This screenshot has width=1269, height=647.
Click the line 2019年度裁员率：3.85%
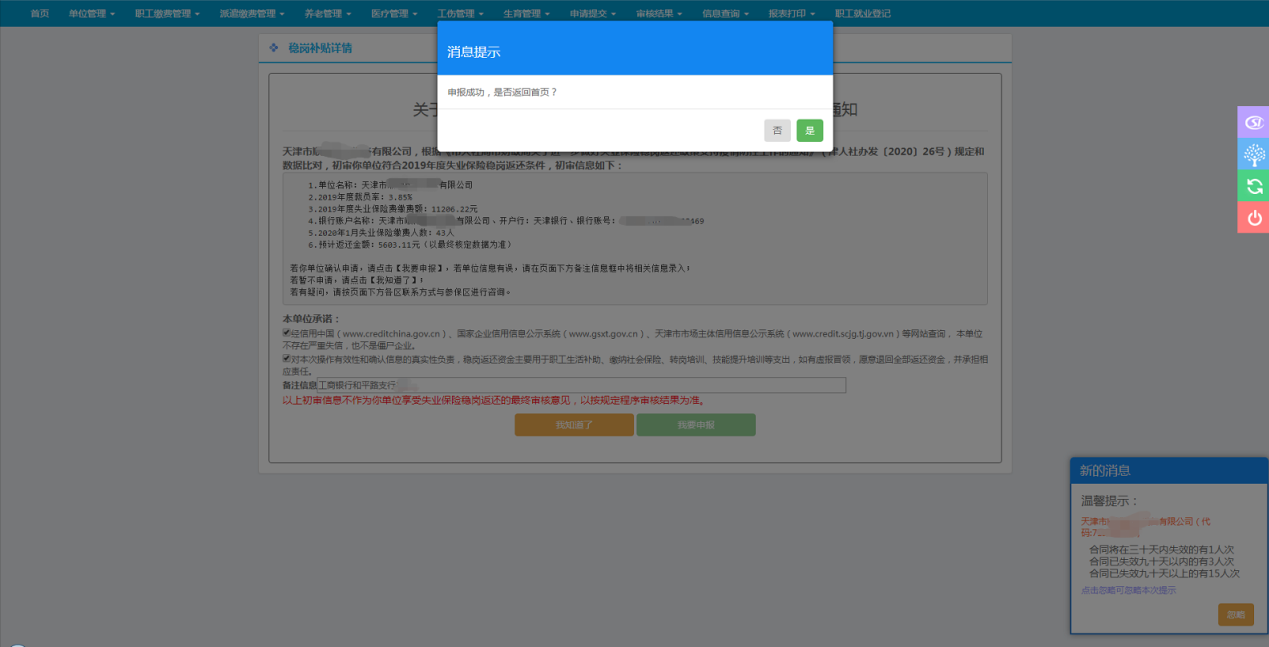coord(360,197)
